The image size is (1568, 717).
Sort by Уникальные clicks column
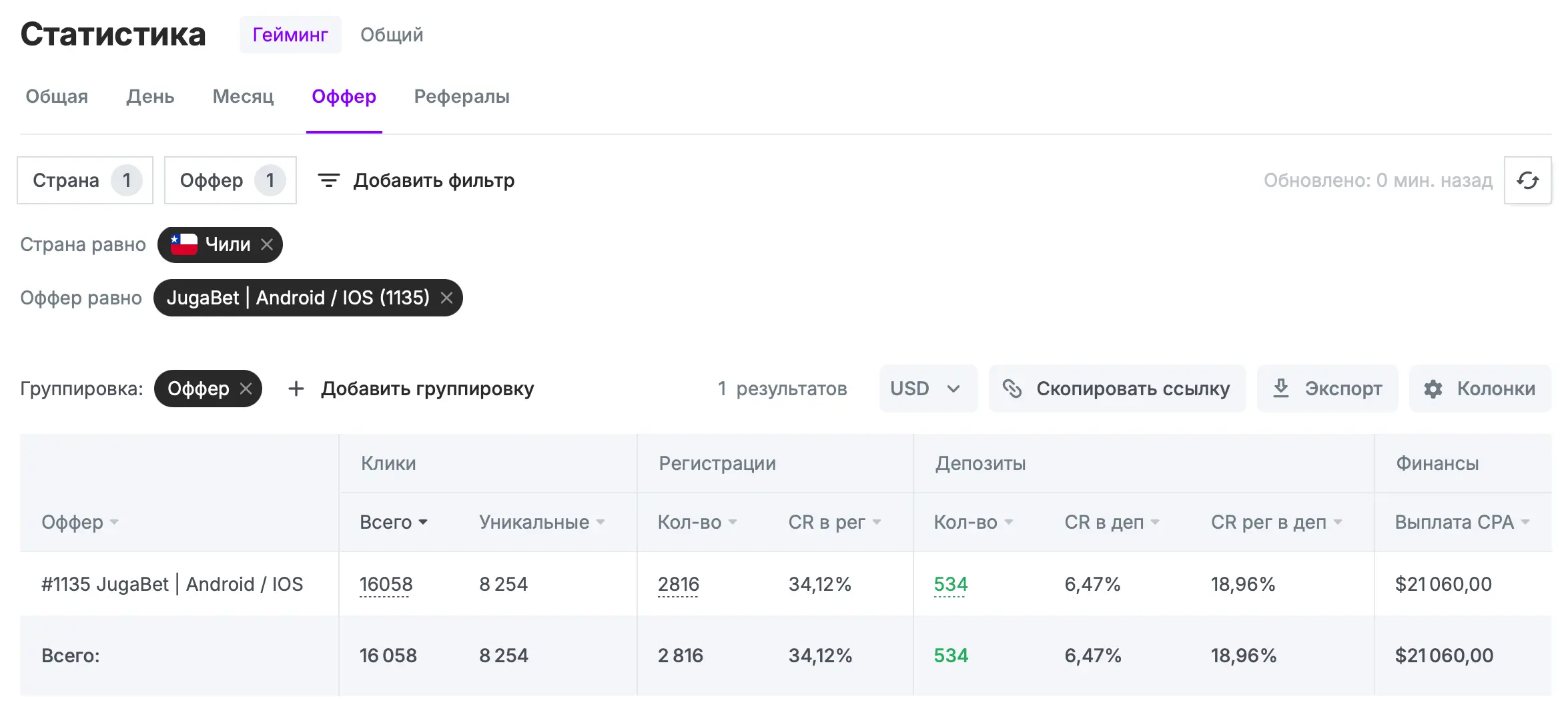[x=541, y=522]
